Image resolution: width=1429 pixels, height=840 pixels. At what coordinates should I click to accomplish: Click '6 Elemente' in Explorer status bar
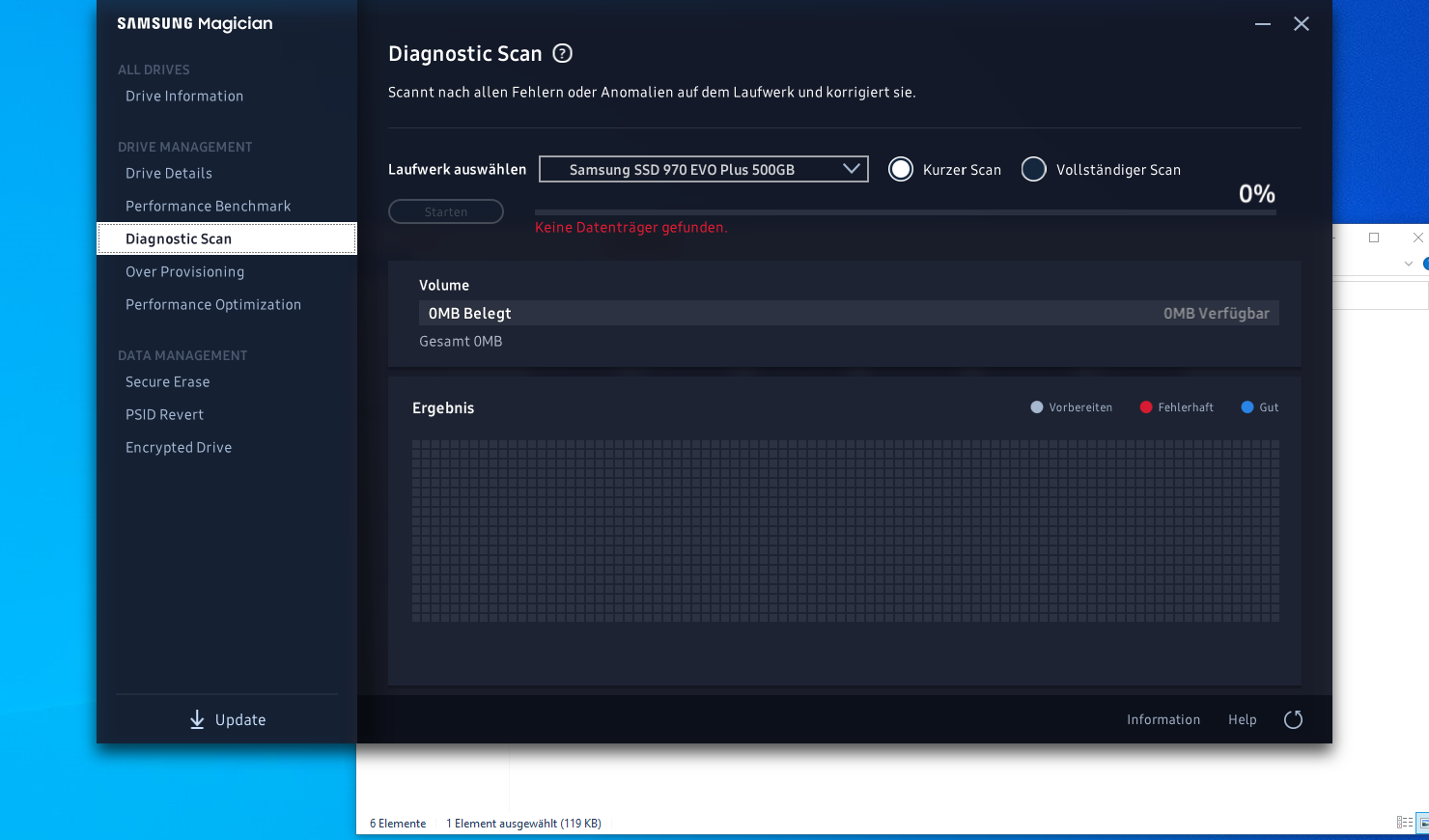398,824
